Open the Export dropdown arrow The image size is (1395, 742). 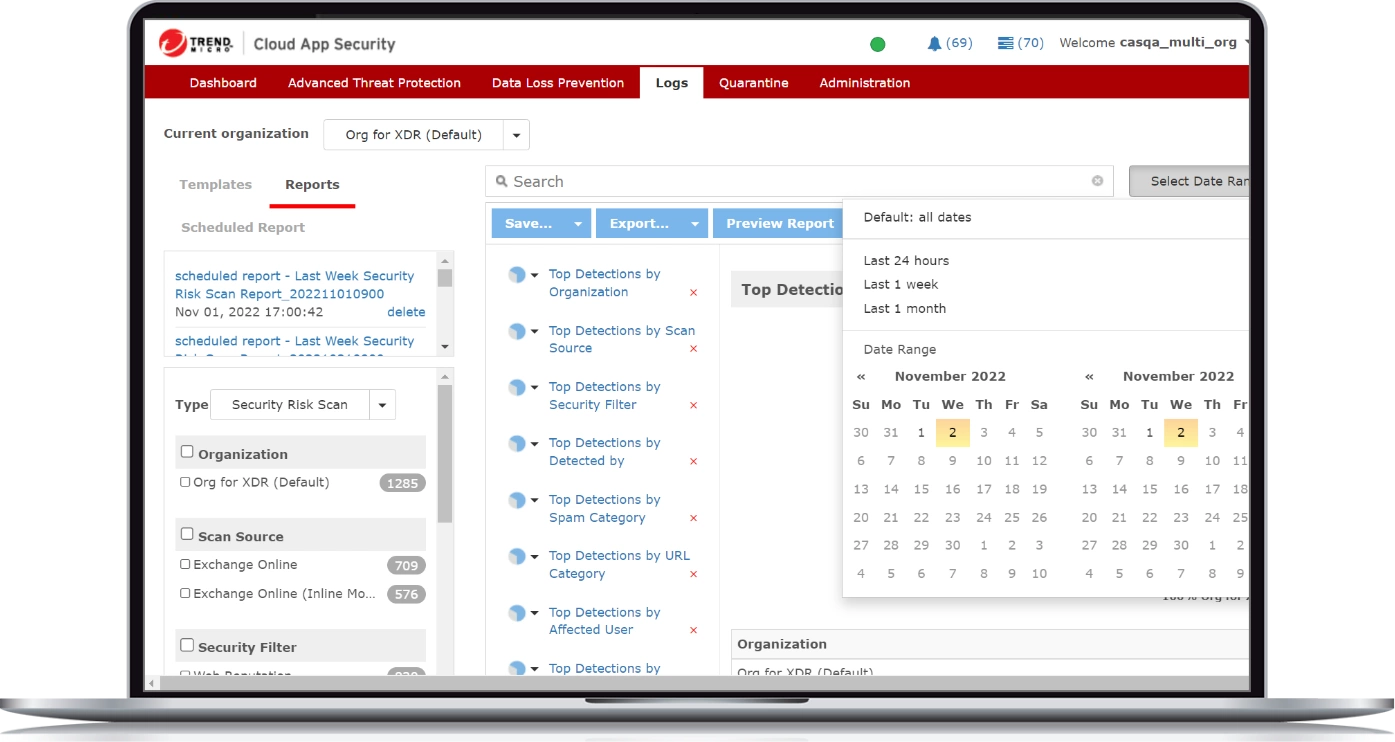click(x=694, y=224)
